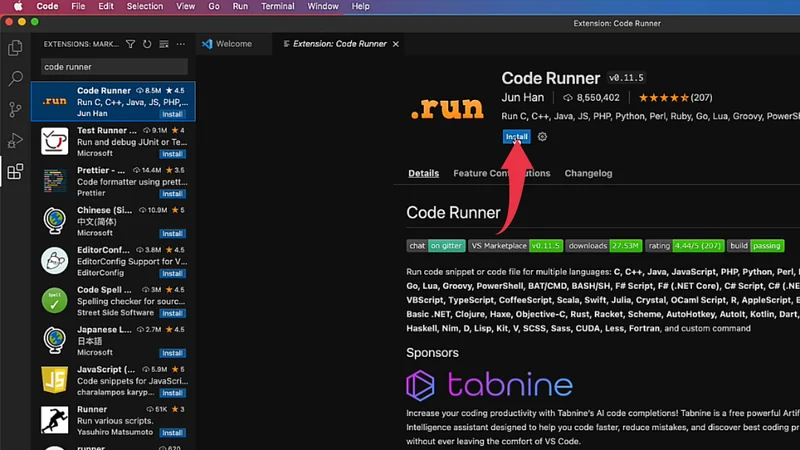800x450 pixels.
Task: Open the Run and Debug view
Action: [x=15, y=140]
